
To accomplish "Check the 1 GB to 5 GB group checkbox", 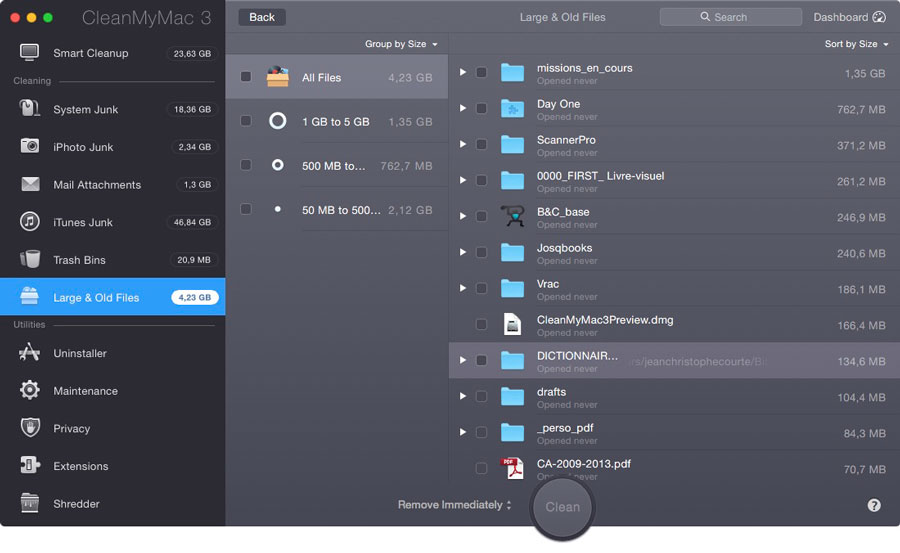I will point(246,121).
